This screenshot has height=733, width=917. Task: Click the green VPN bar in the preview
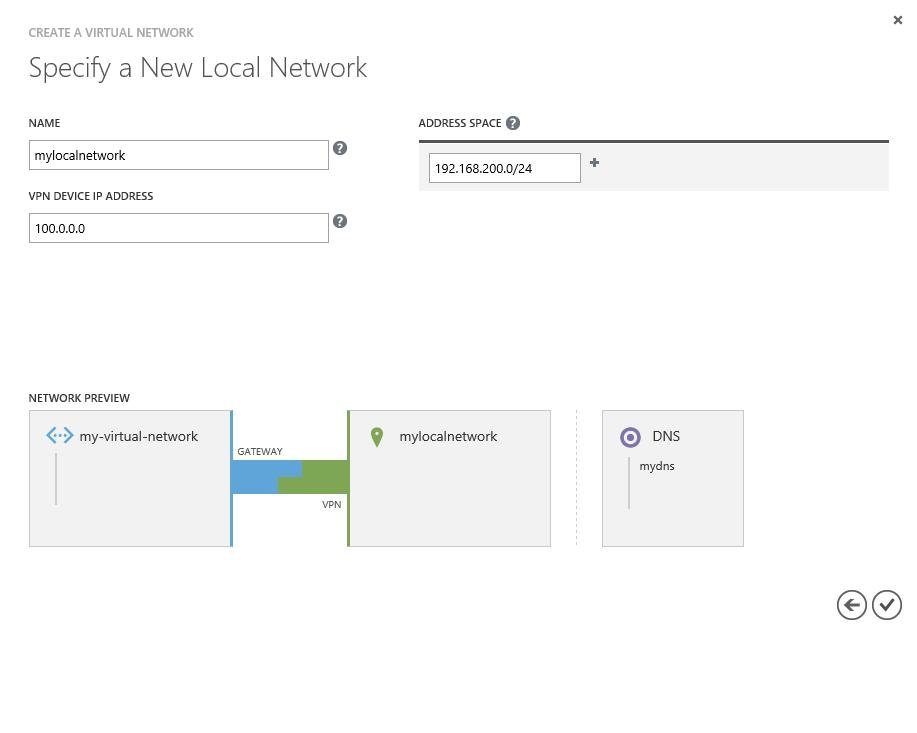327,477
